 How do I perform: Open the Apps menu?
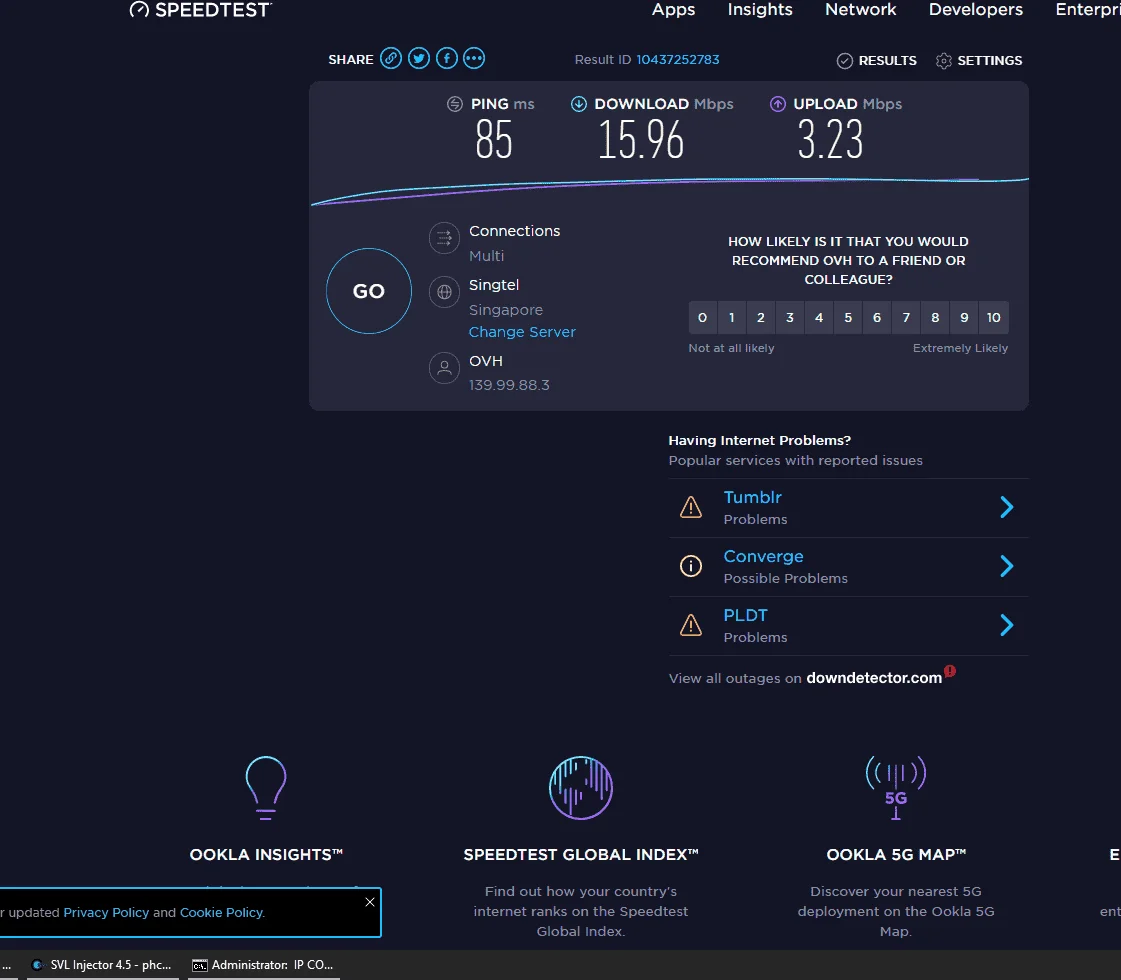(673, 9)
